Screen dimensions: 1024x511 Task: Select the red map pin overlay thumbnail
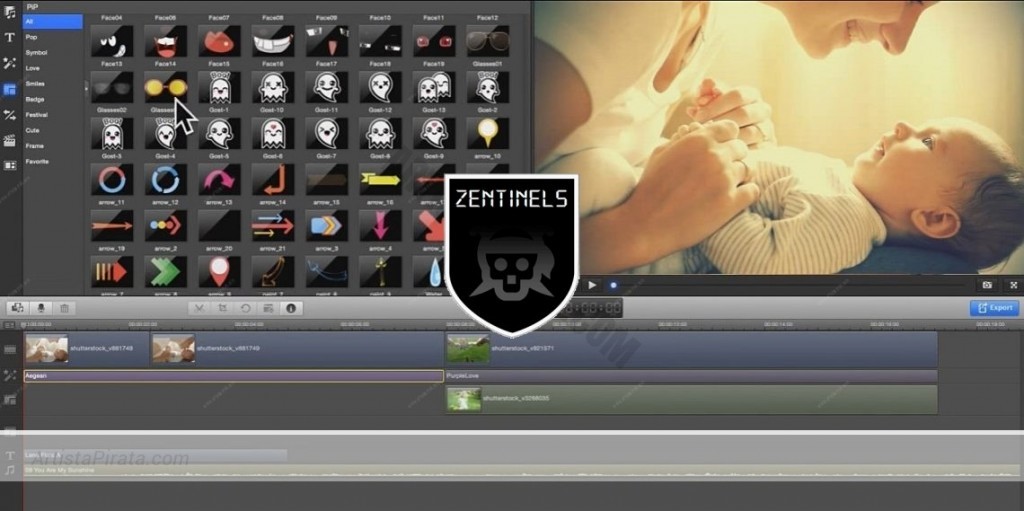click(x=219, y=272)
